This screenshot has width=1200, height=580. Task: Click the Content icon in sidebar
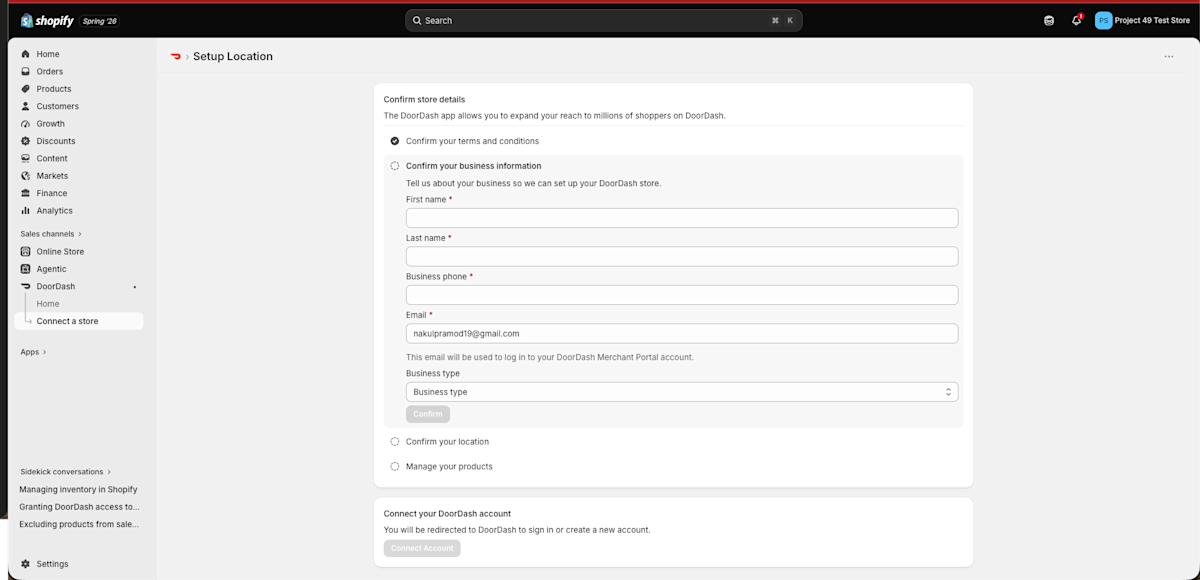(25, 158)
